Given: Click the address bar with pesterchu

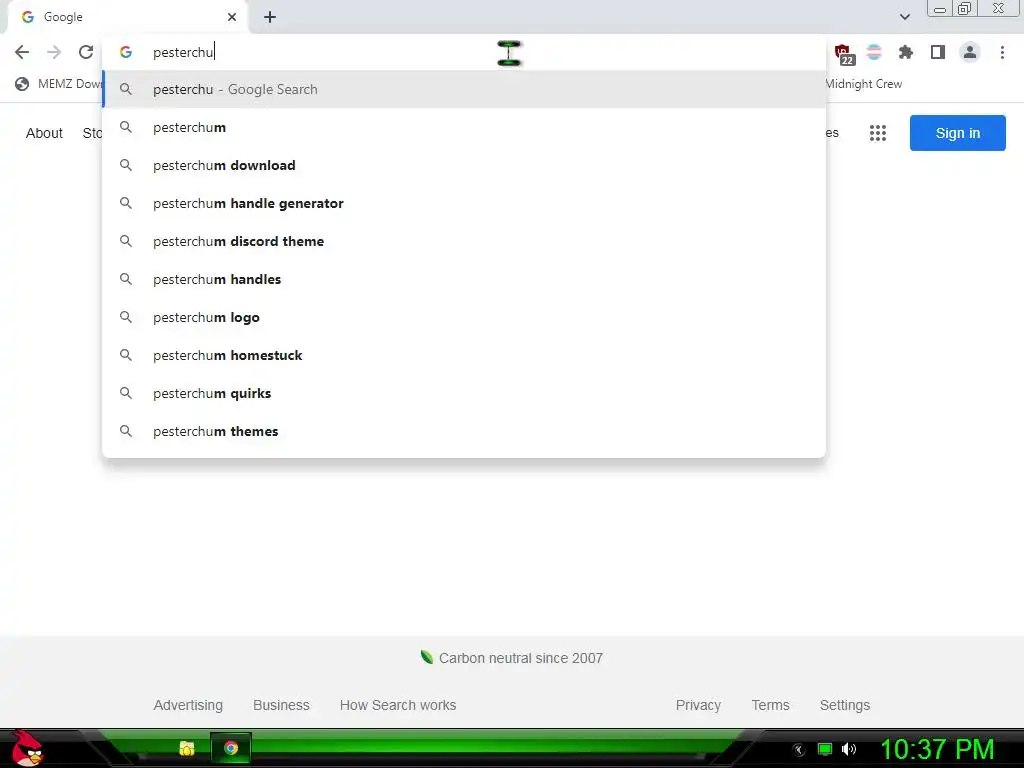Looking at the screenshot, I should (x=464, y=52).
